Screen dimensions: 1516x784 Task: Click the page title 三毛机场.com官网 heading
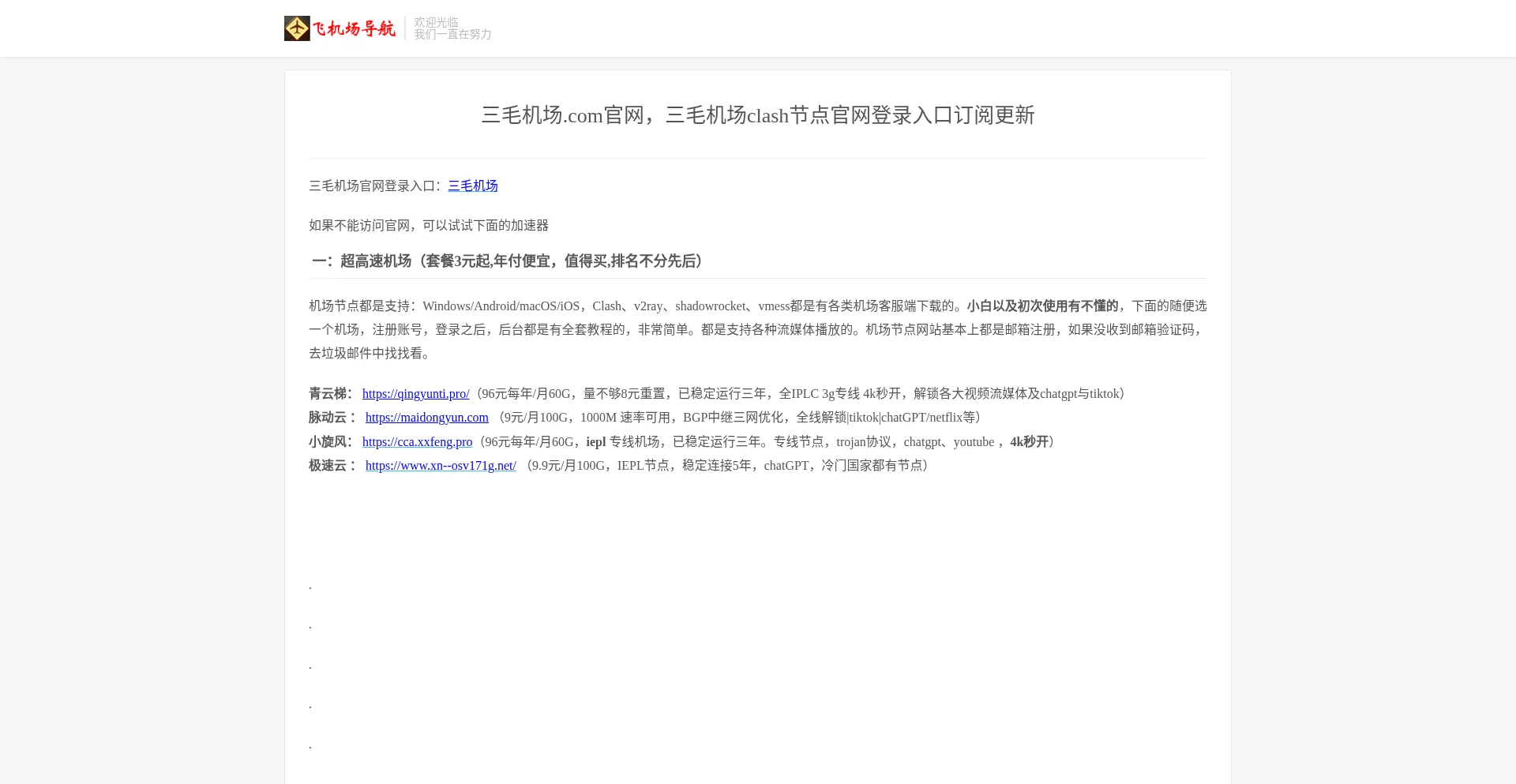[x=758, y=115]
